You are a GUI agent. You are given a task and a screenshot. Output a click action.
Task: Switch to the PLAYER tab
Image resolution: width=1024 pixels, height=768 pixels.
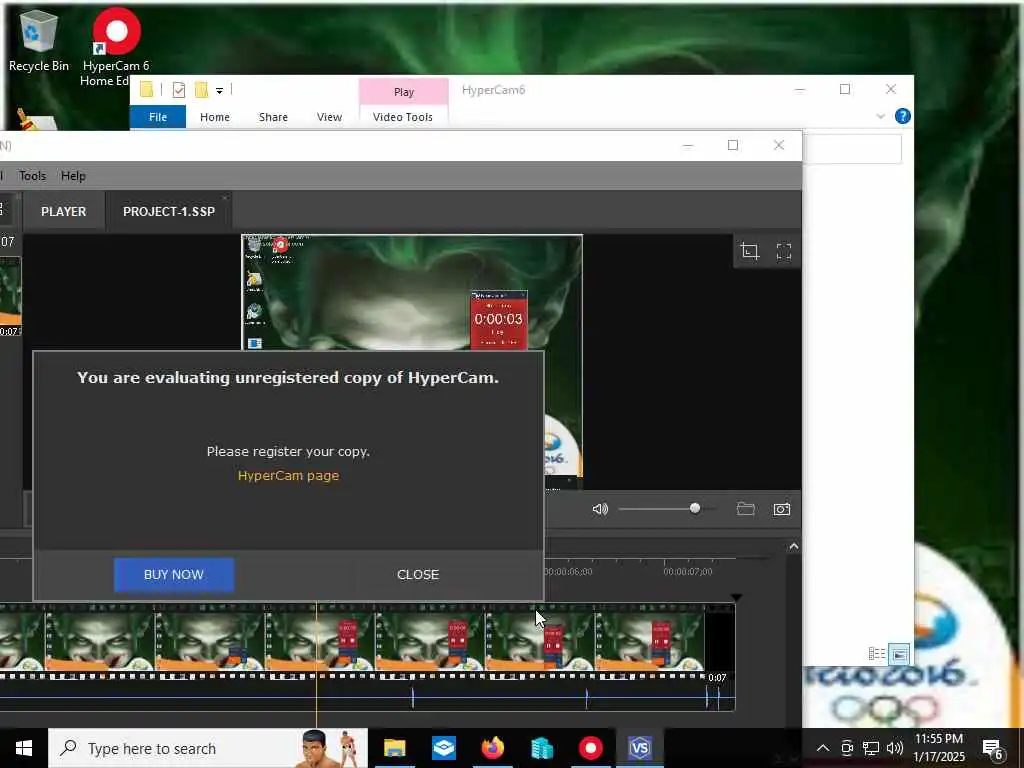[x=63, y=212]
